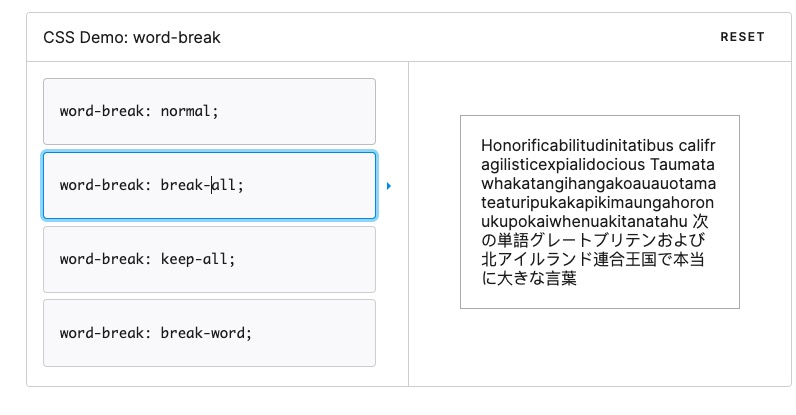Click the 'CSS Demo: word-break' title
Viewport: 796px width, 415px height.
[x=132, y=37]
